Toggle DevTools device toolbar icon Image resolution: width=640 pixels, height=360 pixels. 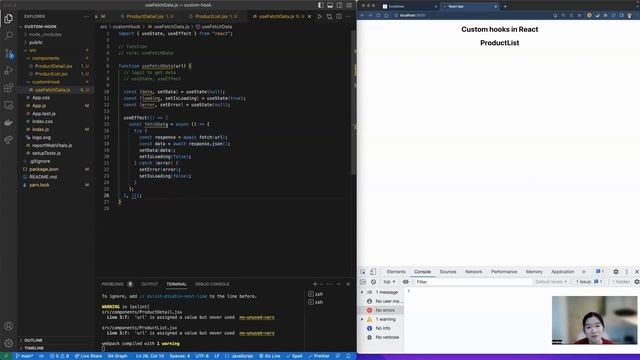click(373, 272)
